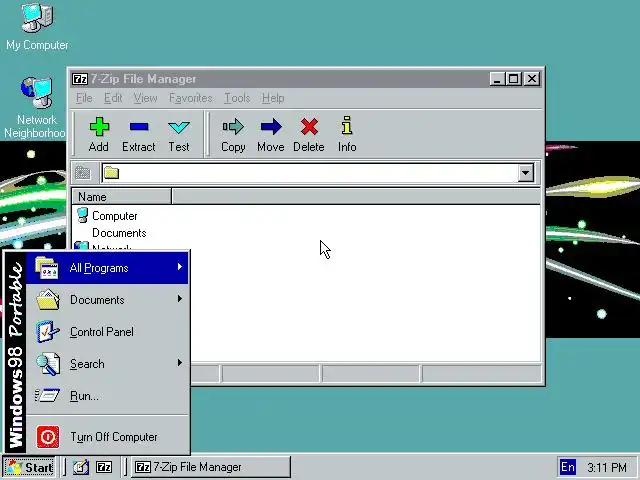Viewport: 640px width, 480px height.
Task: Click the 3:11 PM clock
Action: pos(607,467)
